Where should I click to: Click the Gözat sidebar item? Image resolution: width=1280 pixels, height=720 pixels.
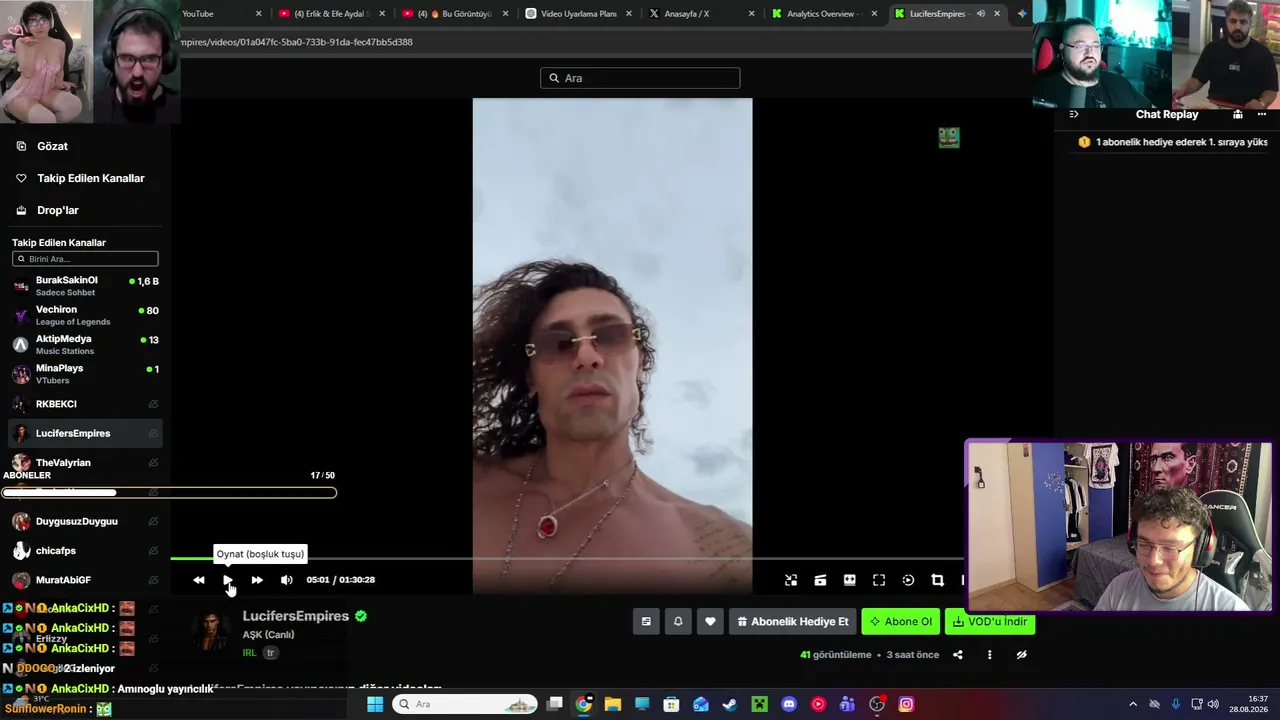click(85, 146)
